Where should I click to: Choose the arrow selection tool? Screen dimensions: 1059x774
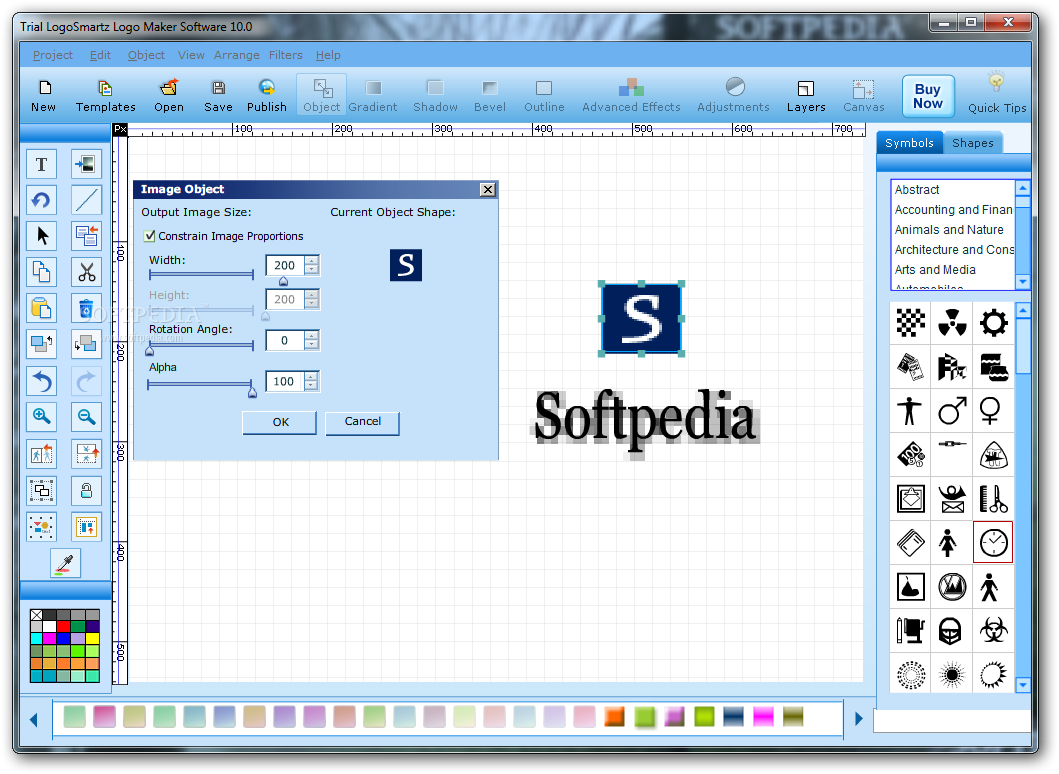coord(41,236)
